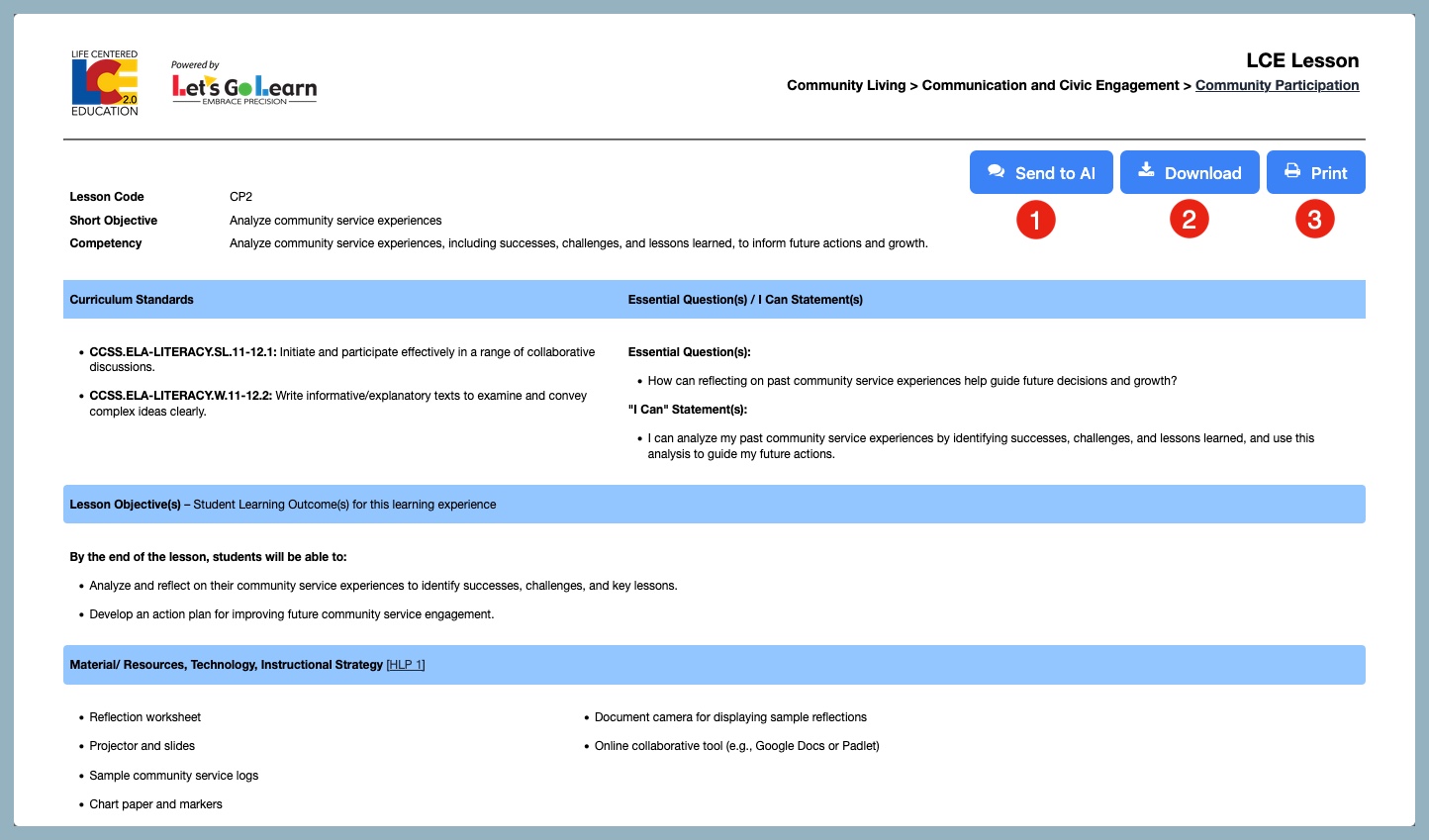Click the Material/ Resources, Technology header text
This screenshot has width=1429, height=840.
[x=226, y=665]
